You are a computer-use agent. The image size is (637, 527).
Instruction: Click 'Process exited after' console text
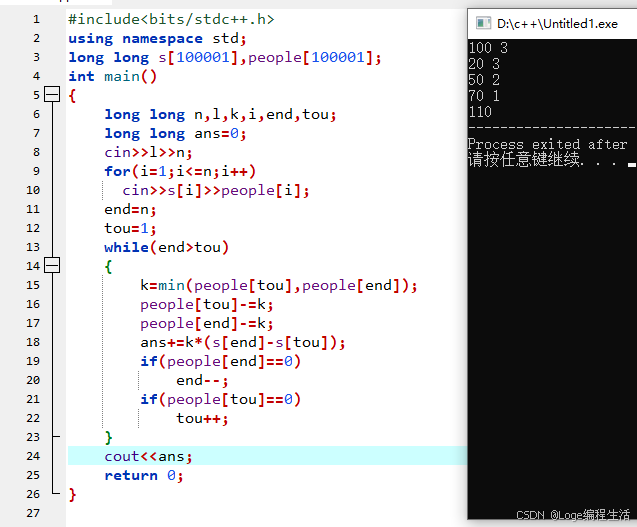click(548, 144)
